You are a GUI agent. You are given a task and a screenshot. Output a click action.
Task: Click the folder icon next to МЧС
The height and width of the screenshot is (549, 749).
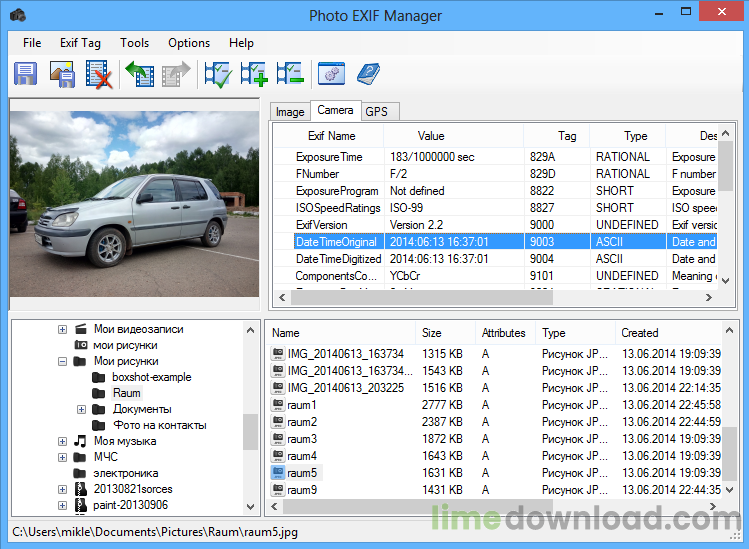pyautogui.click(x=80, y=457)
